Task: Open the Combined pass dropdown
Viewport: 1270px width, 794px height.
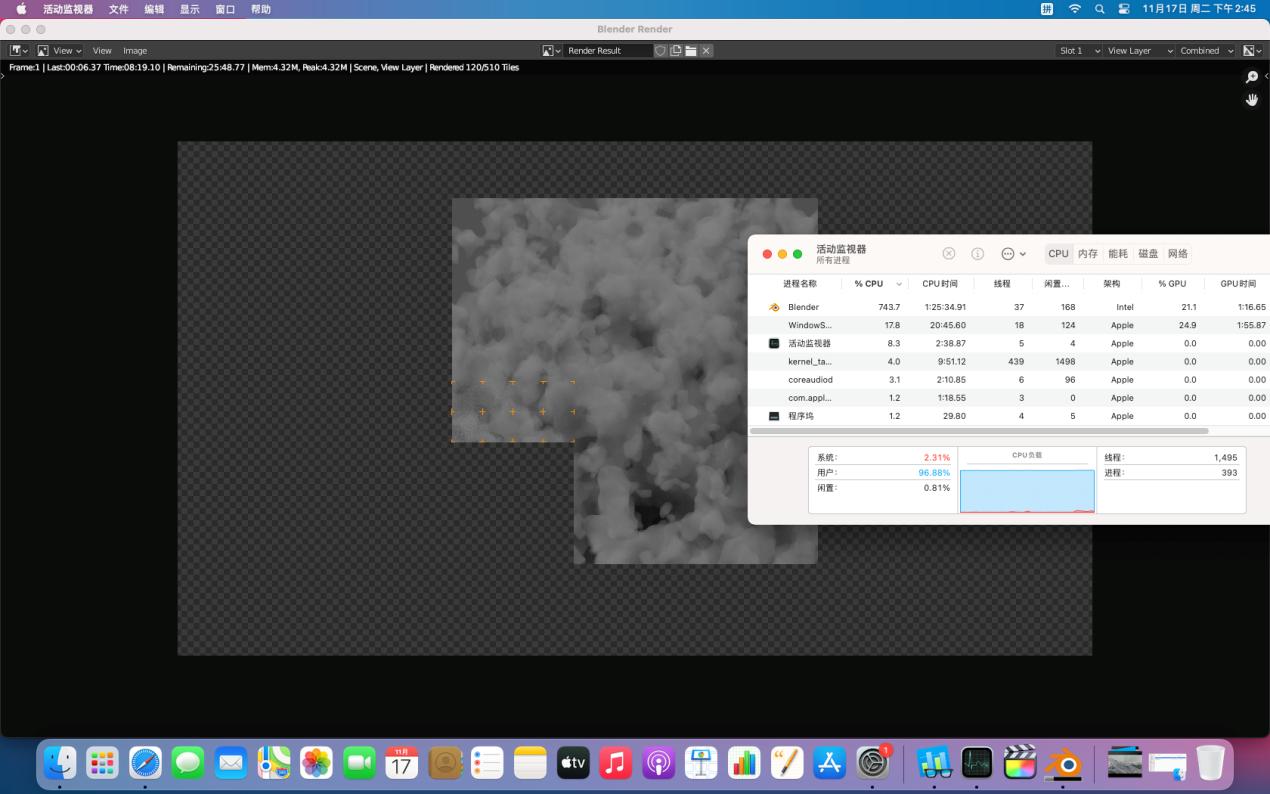Action: (x=1207, y=51)
